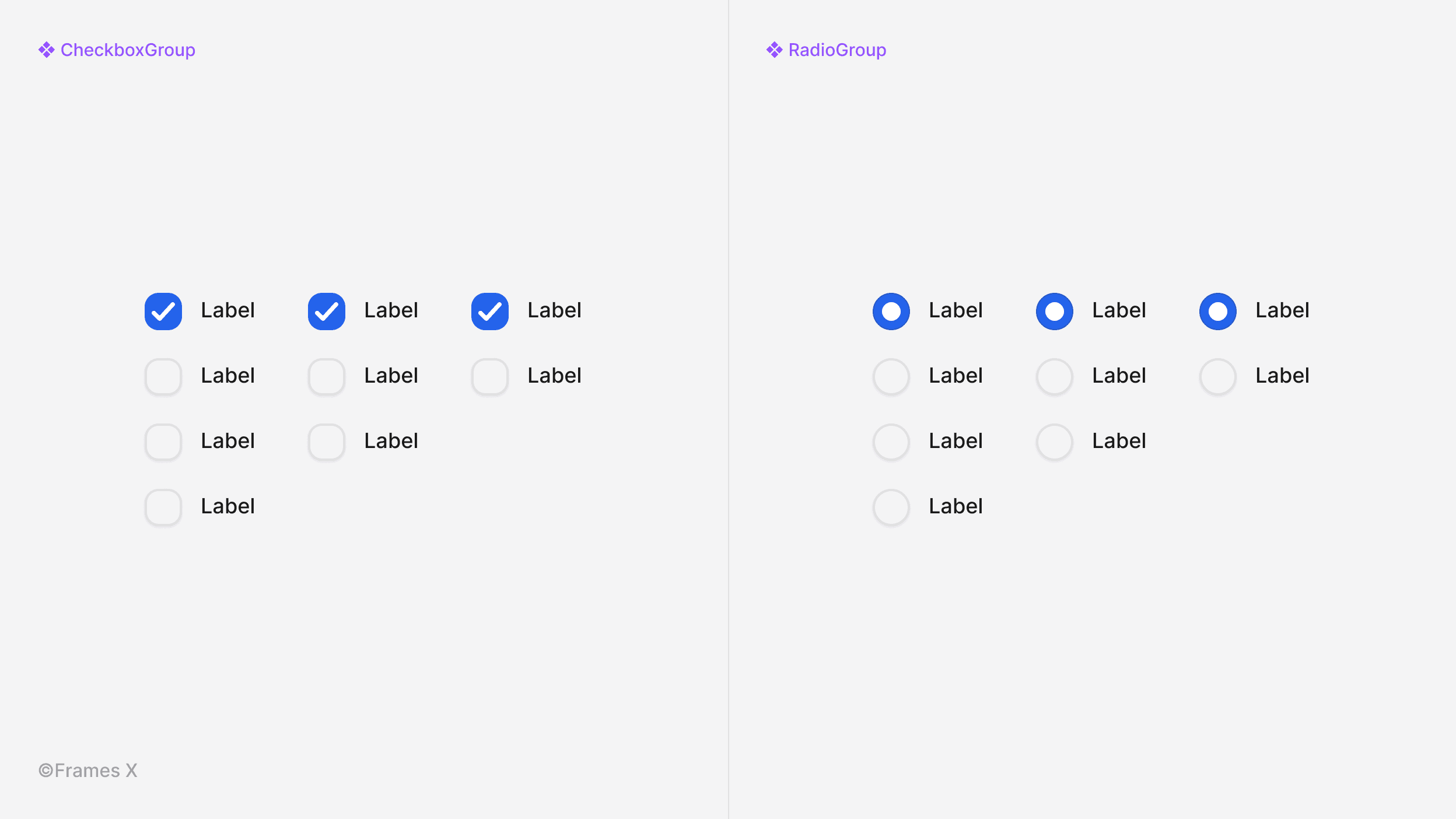Select the first unselected radio in row two
Image resolution: width=1456 pixels, height=819 pixels.
(891, 376)
